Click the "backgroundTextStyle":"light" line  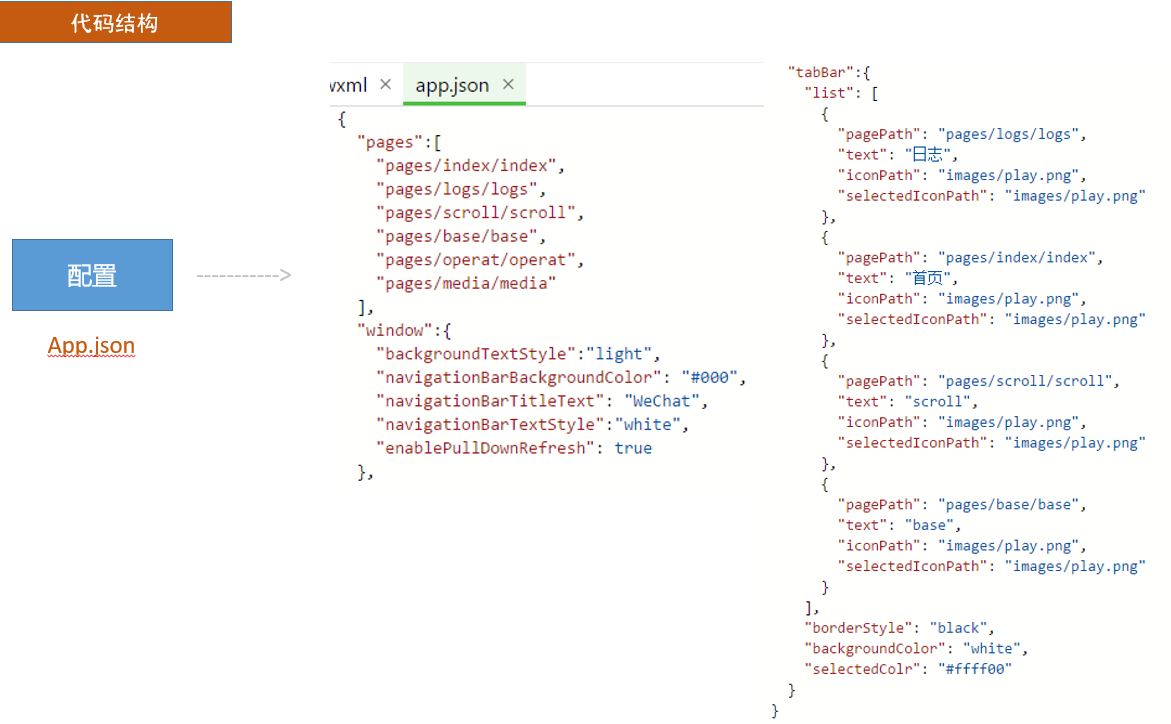click(518, 354)
